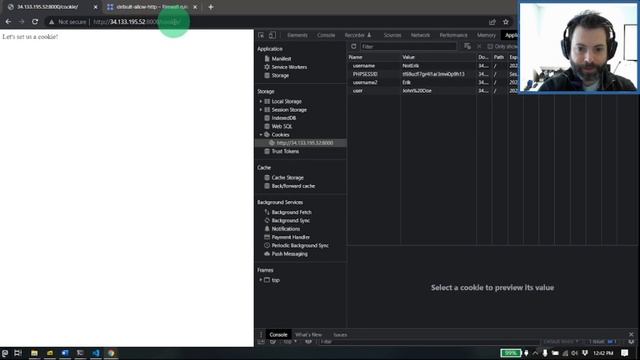The image size is (640, 360).
Task: Select the http://34.133.195.52:8000 cookie origin
Action: [x=304, y=143]
